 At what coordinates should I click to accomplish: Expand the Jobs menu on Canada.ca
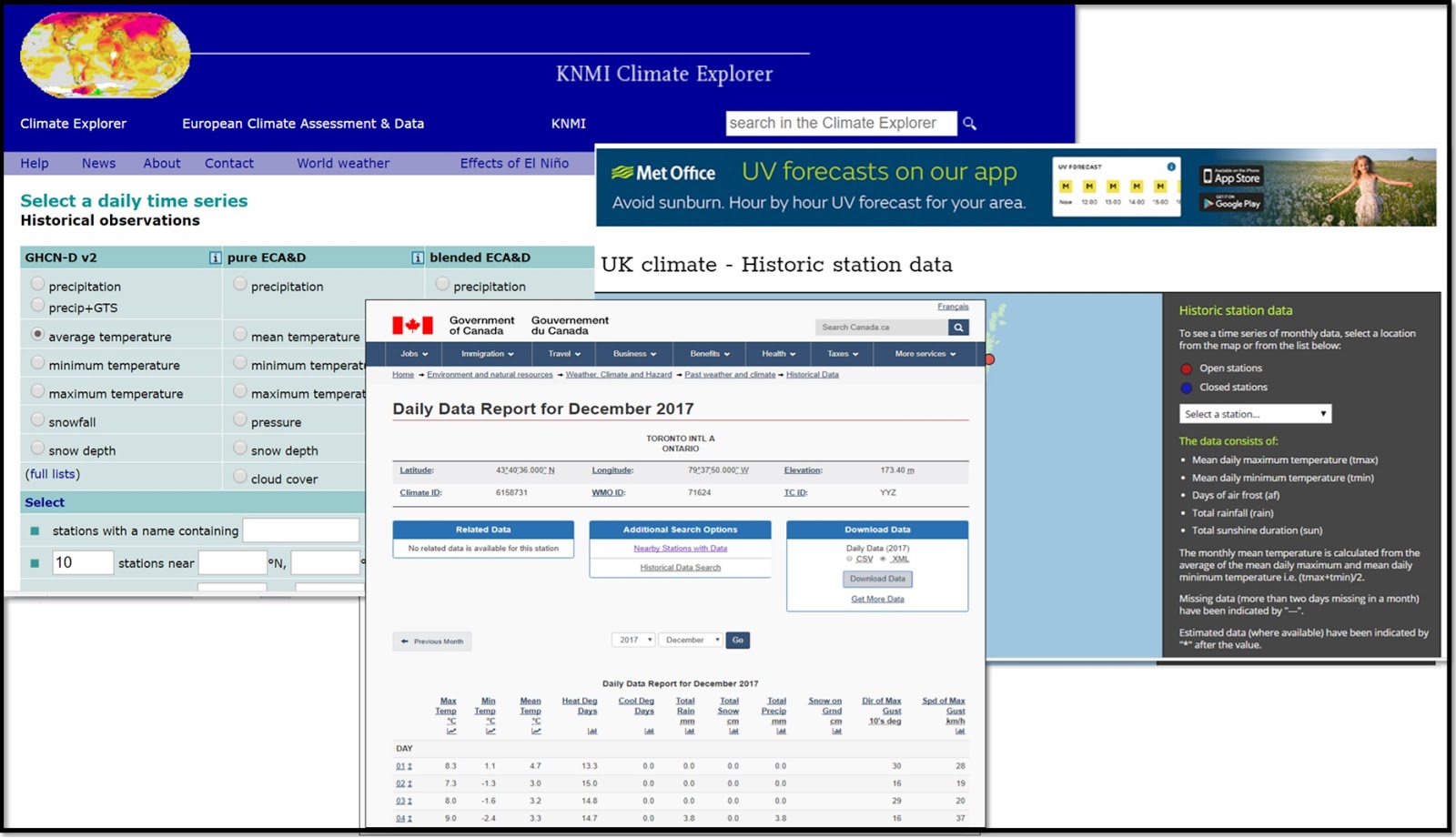pos(414,354)
